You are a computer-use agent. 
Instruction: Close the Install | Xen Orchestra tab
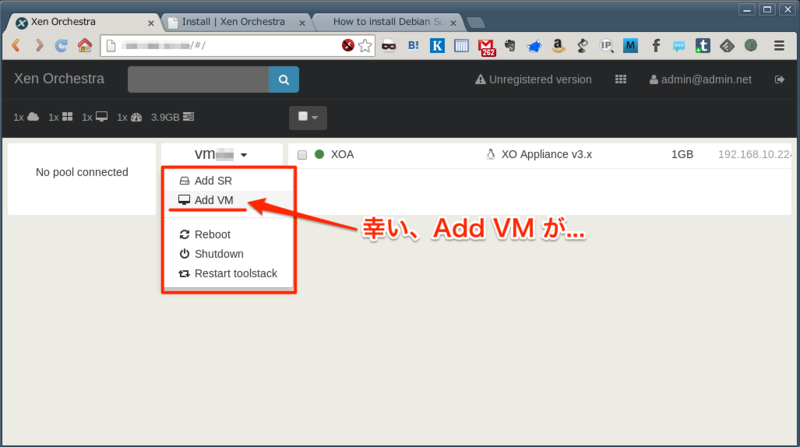tap(302, 23)
